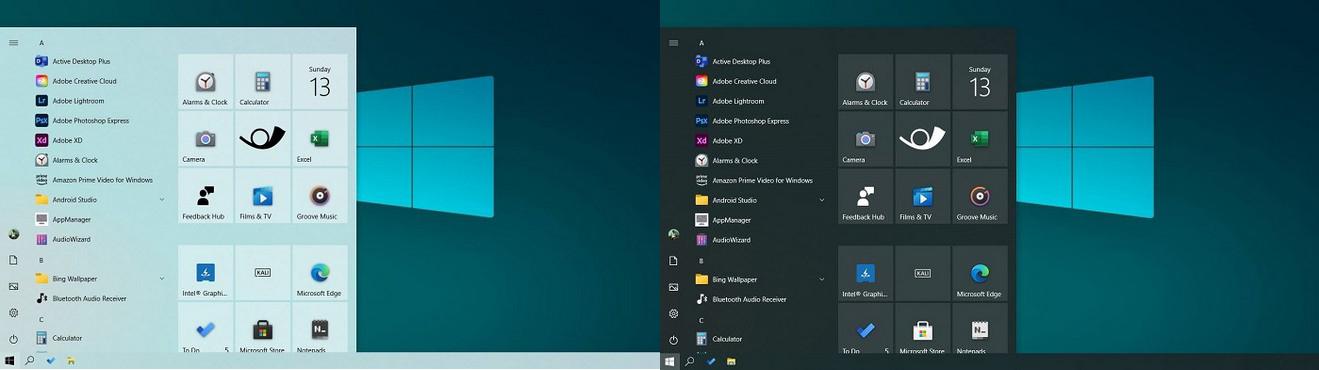
Task: Open To Do checkmark on light taskbar
Action: pos(51,360)
